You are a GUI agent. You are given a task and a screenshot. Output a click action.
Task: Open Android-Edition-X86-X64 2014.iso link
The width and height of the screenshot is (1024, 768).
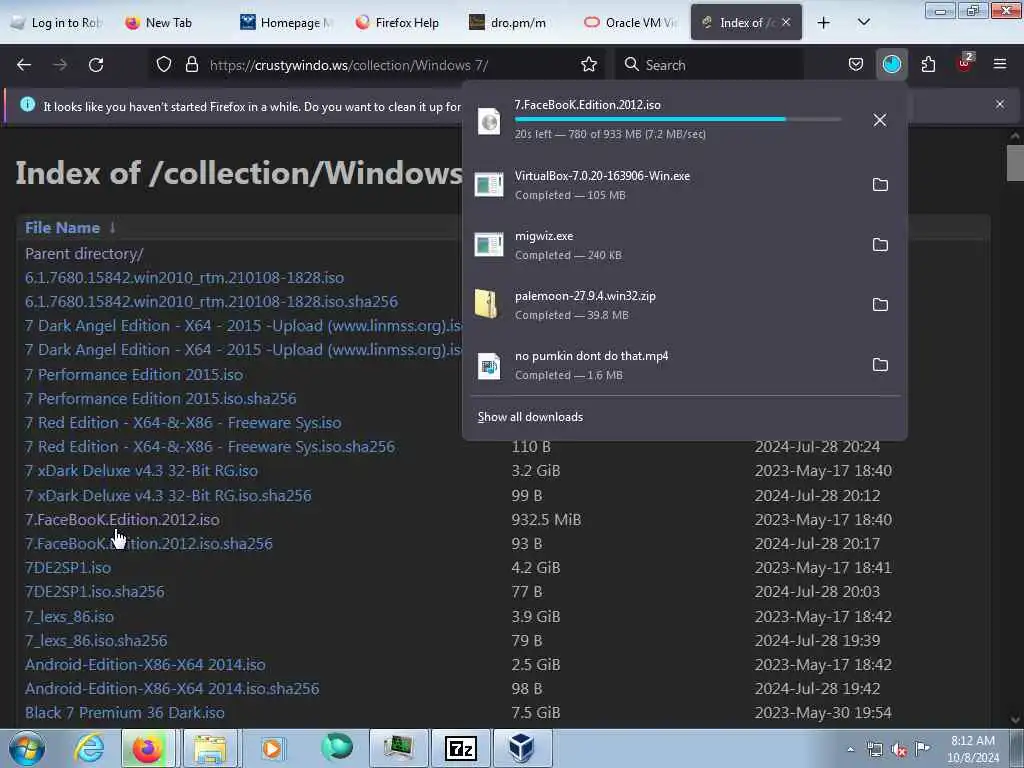(145, 664)
